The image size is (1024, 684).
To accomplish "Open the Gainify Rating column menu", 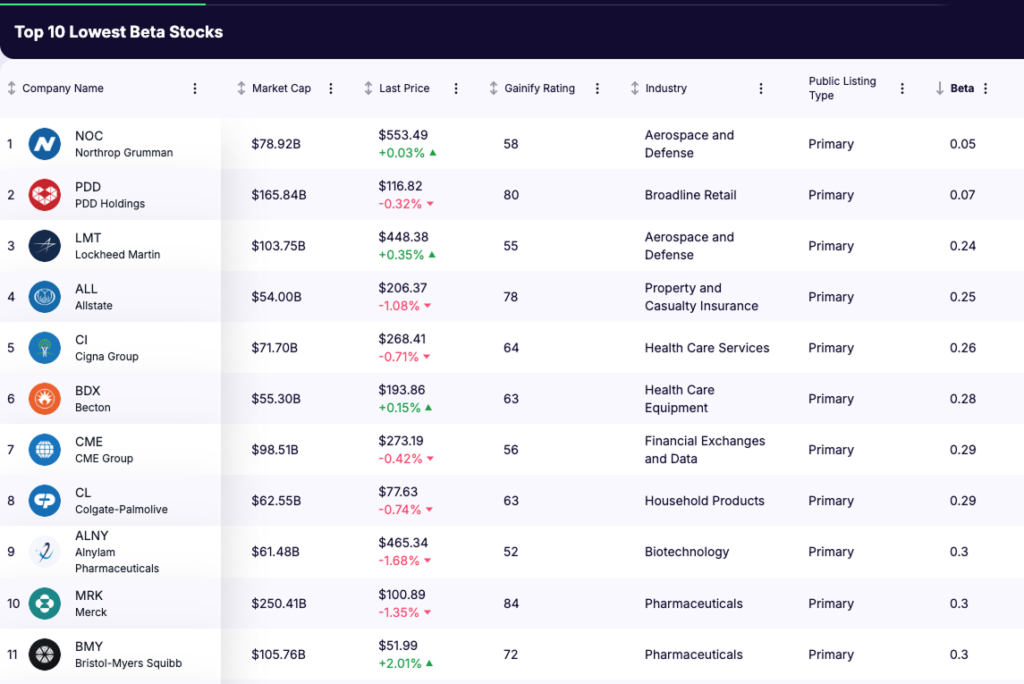I will [x=597, y=88].
